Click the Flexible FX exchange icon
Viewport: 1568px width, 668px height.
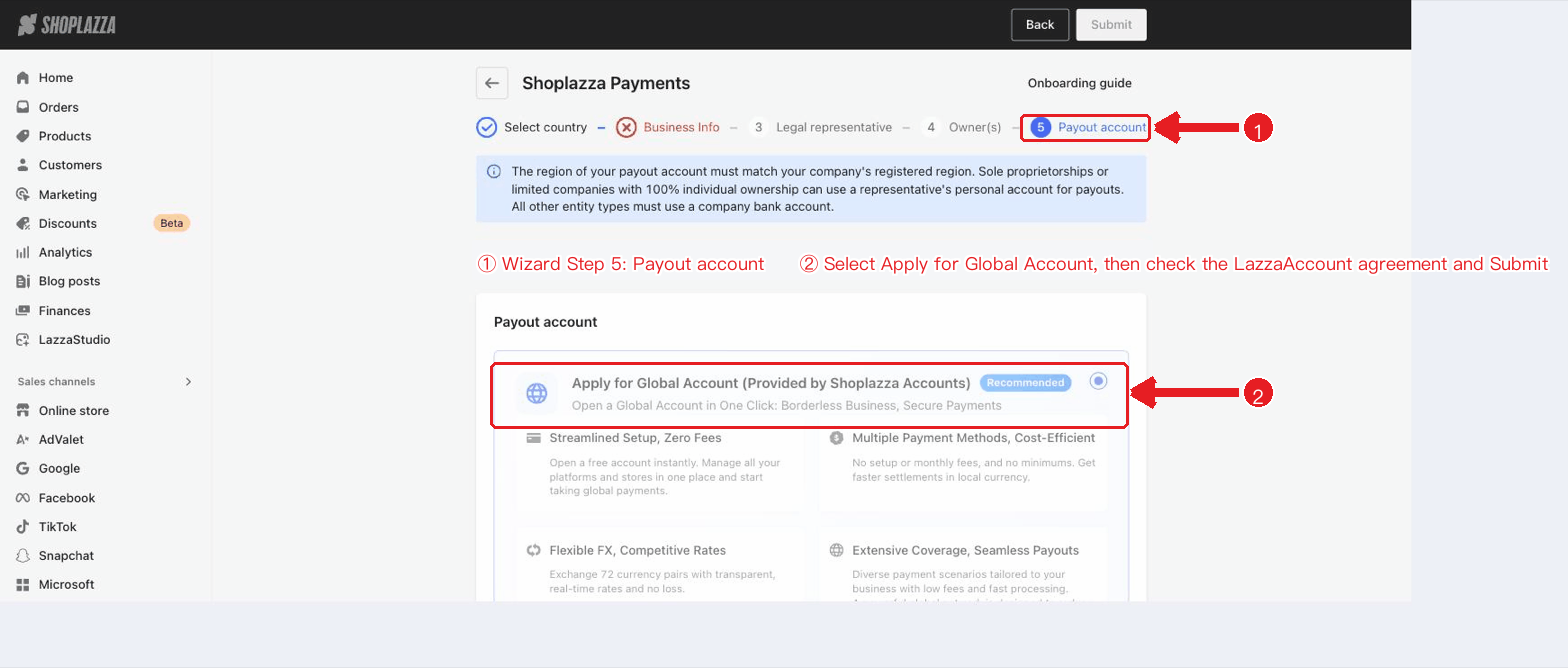point(534,550)
